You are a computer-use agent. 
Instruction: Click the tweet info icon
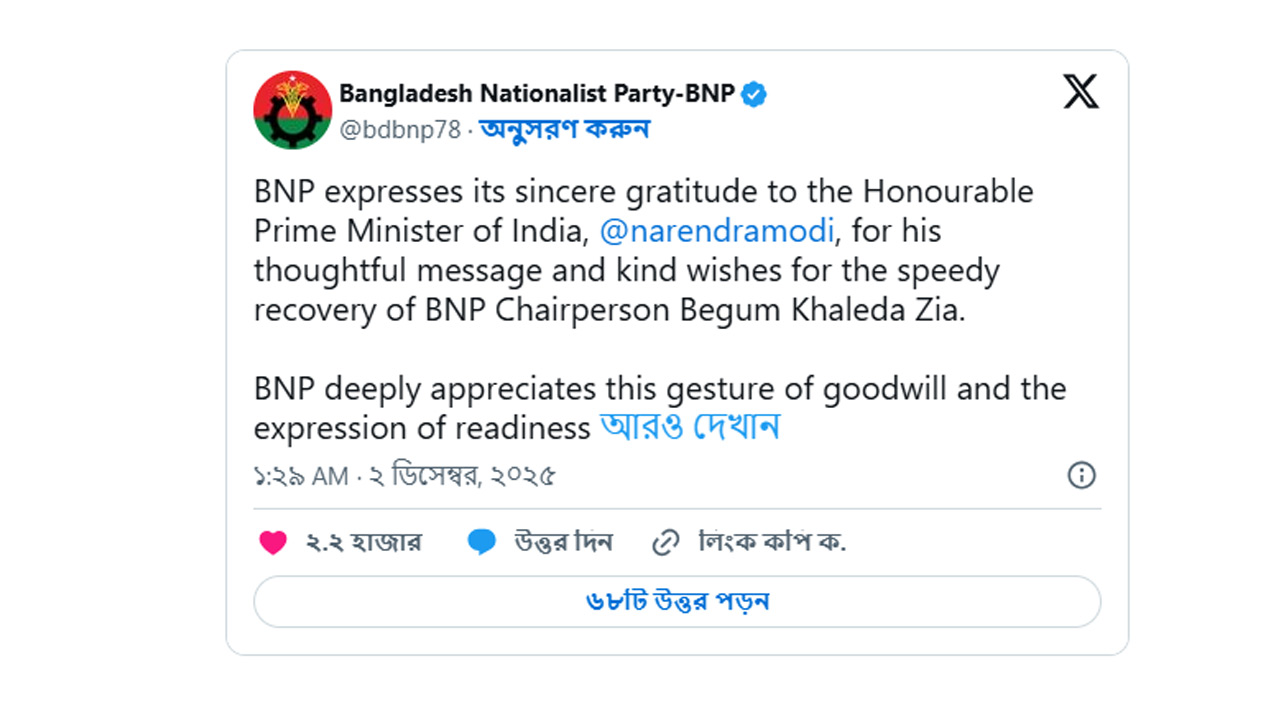(x=1081, y=475)
